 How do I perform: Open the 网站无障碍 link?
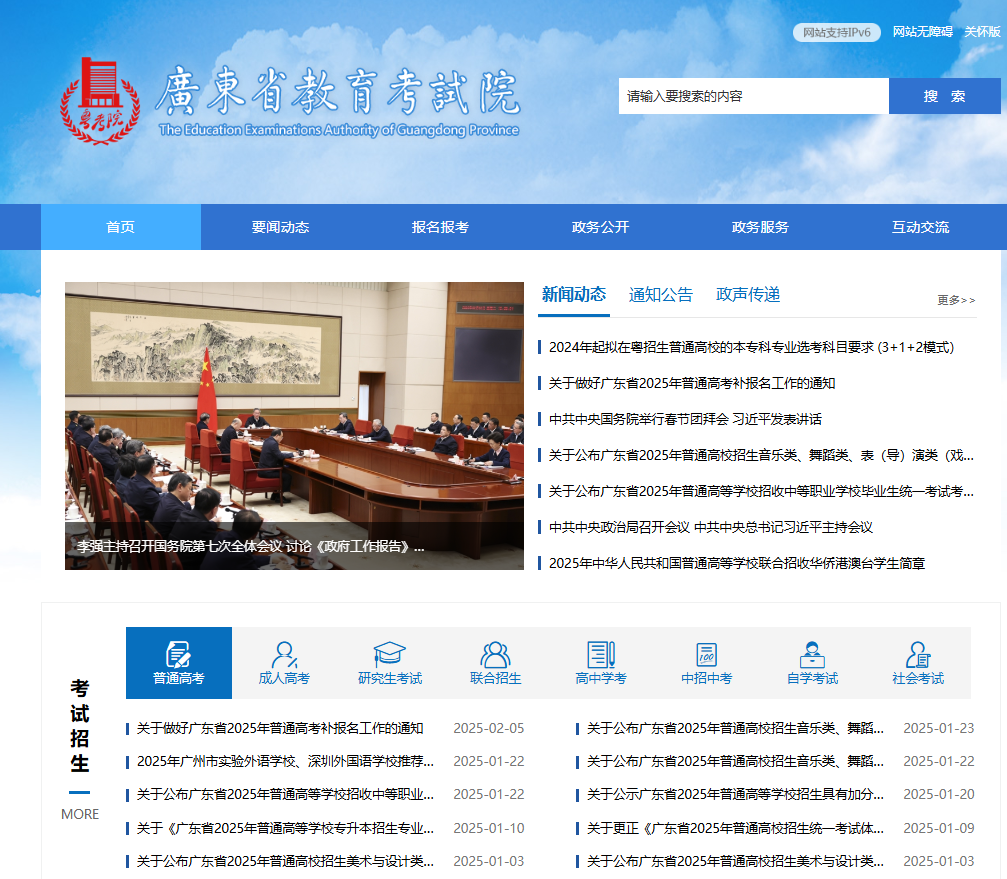click(x=922, y=31)
